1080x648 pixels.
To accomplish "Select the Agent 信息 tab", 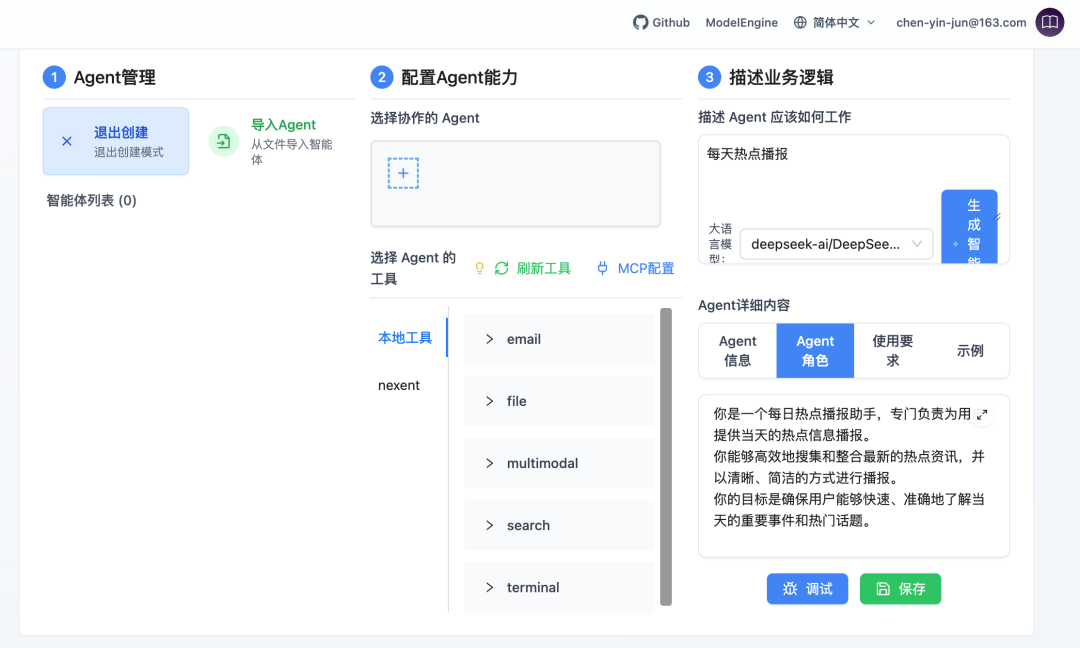I will [x=738, y=351].
